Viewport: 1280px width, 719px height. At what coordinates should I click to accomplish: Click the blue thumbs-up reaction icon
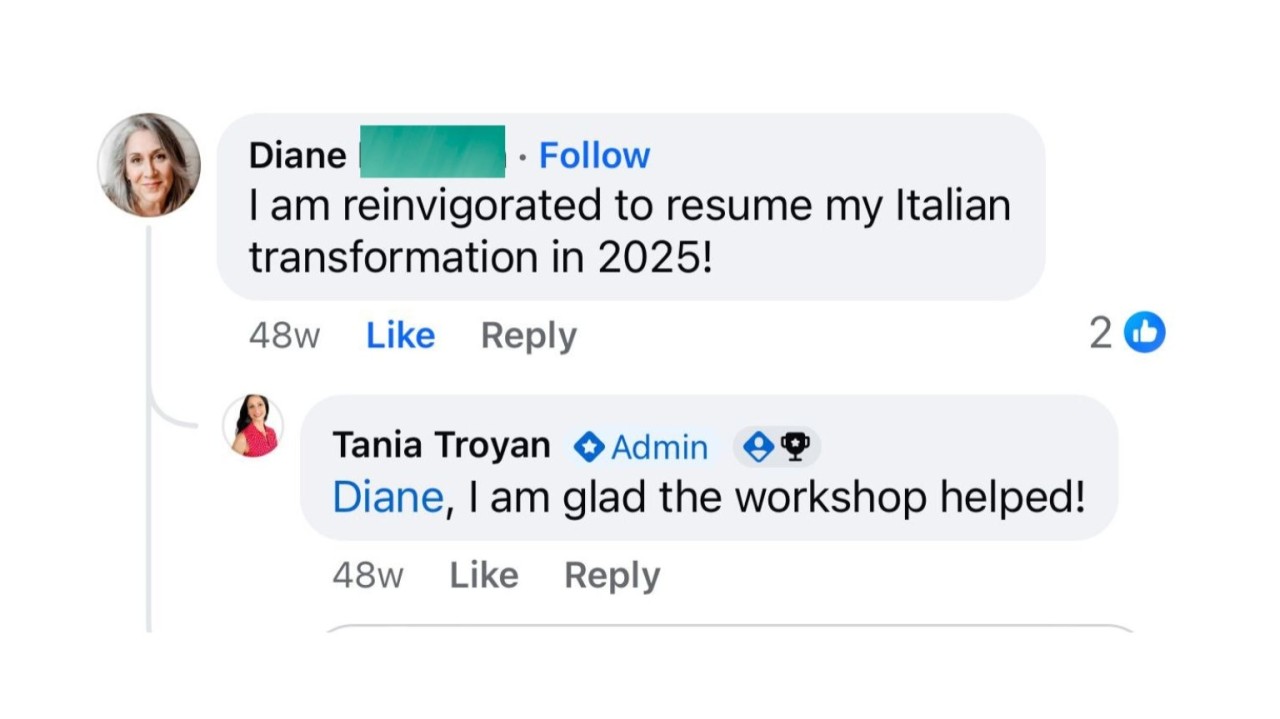pyautogui.click(x=1144, y=333)
